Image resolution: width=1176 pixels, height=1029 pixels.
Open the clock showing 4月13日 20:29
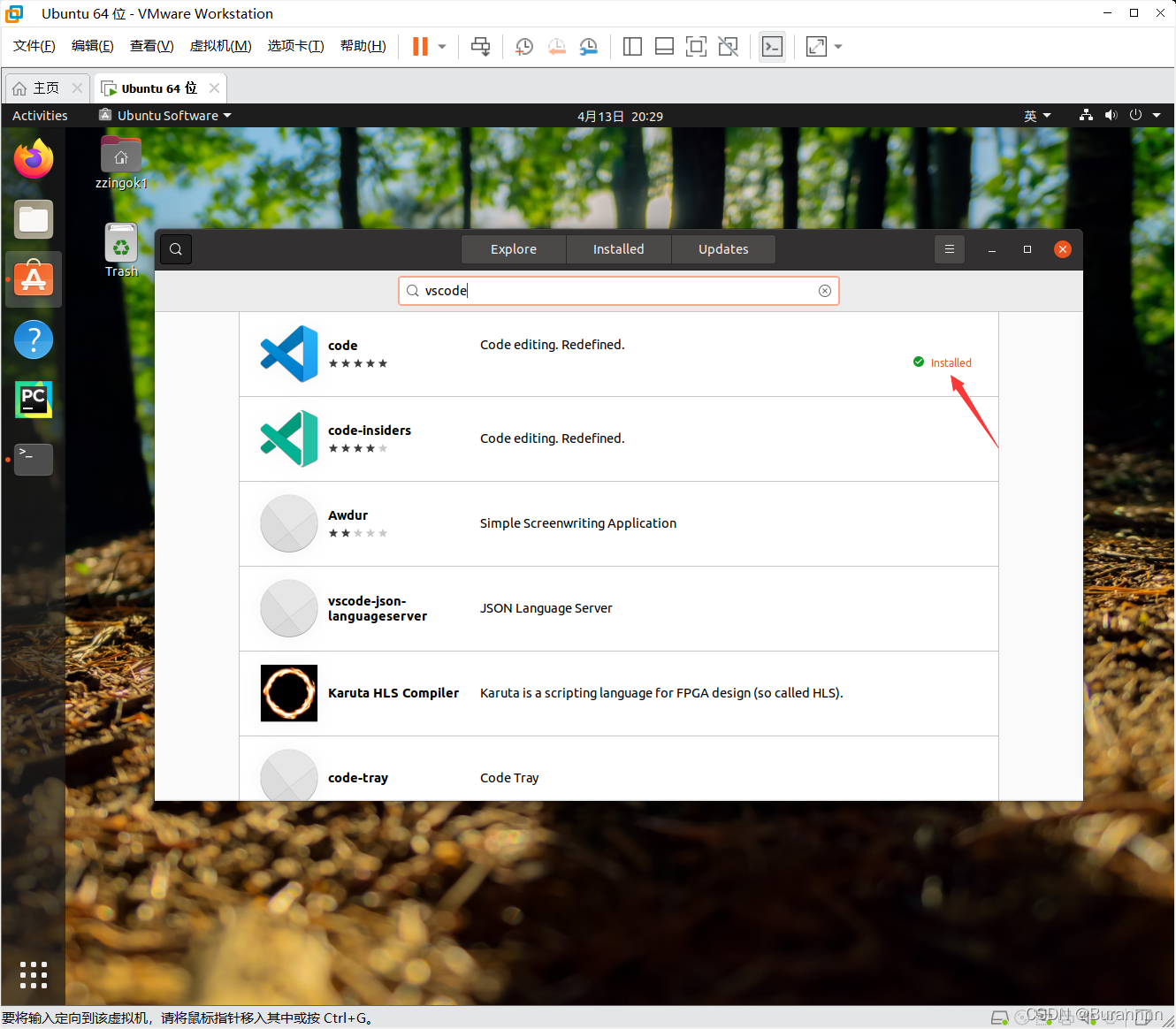click(620, 116)
